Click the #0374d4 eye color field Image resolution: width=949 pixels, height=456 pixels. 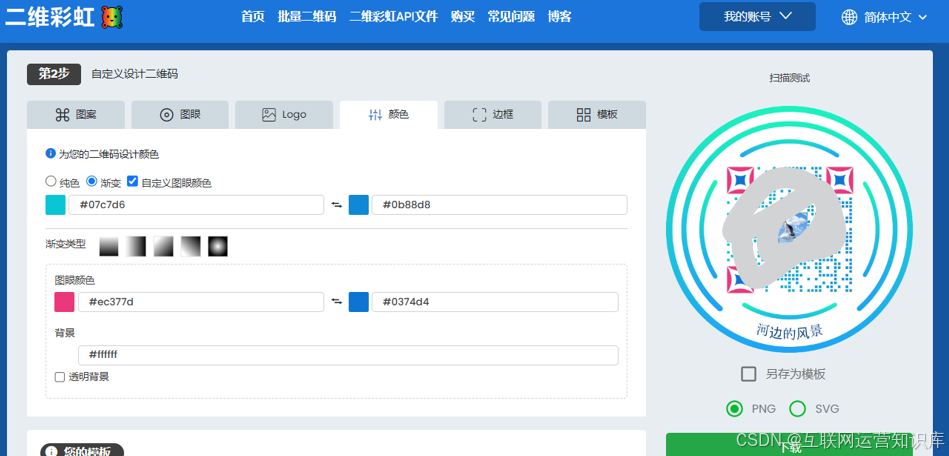coord(495,302)
